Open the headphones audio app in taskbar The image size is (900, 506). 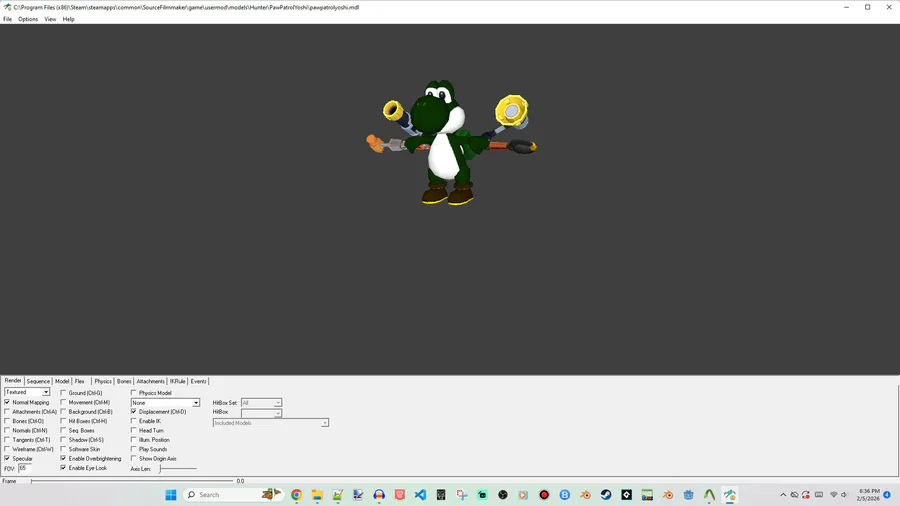(x=379, y=495)
